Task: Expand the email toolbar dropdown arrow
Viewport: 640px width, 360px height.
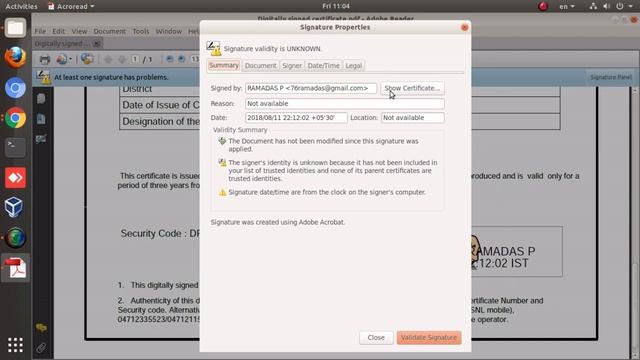Action: point(71,60)
